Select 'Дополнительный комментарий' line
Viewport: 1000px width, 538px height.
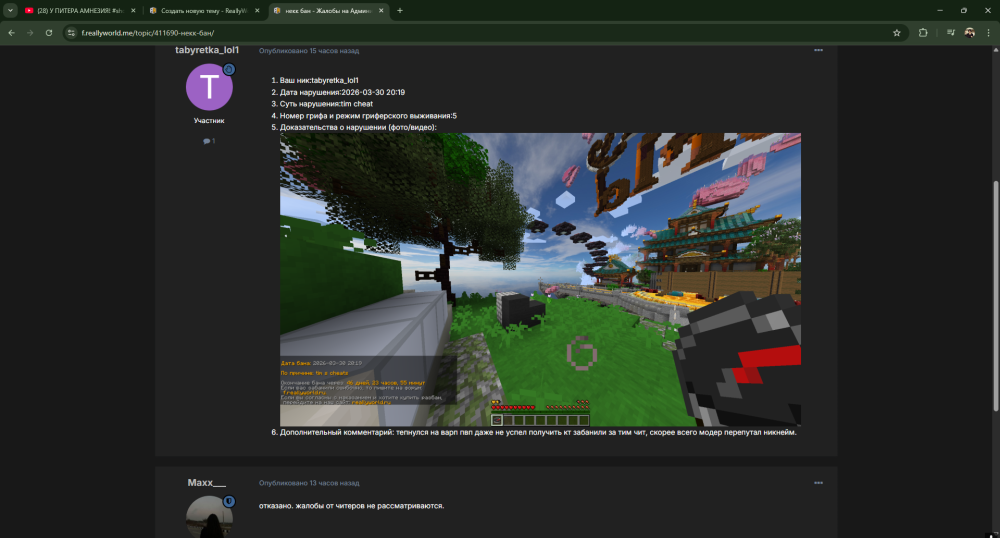538,432
